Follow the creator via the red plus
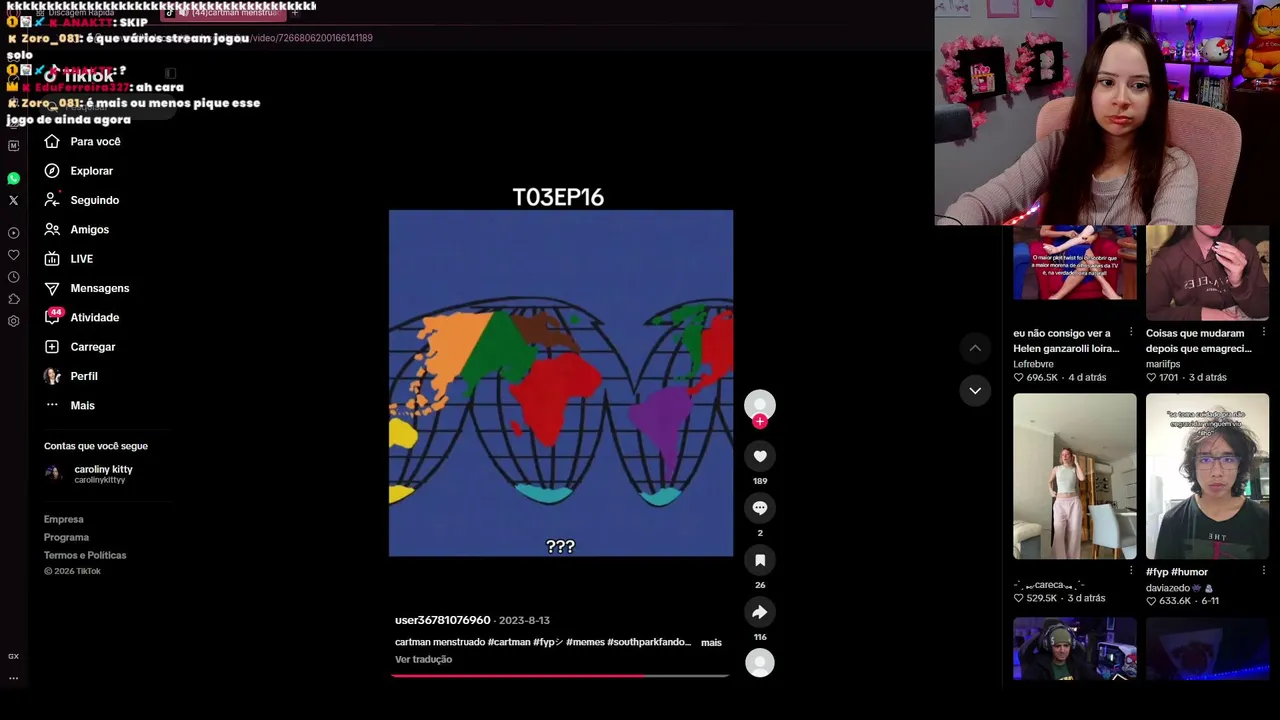This screenshot has height=720, width=1280. (760, 421)
